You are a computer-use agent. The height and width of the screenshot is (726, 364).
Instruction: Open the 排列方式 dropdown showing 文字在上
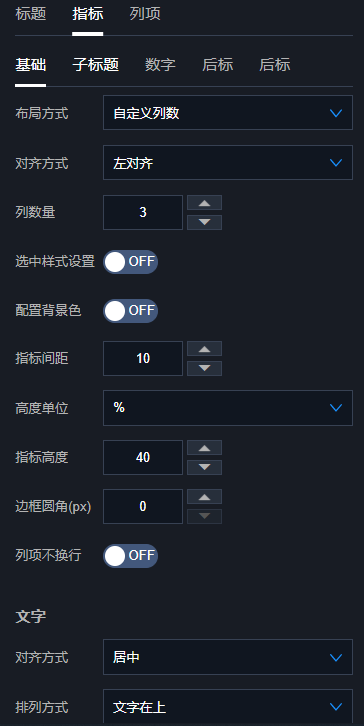(x=228, y=707)
